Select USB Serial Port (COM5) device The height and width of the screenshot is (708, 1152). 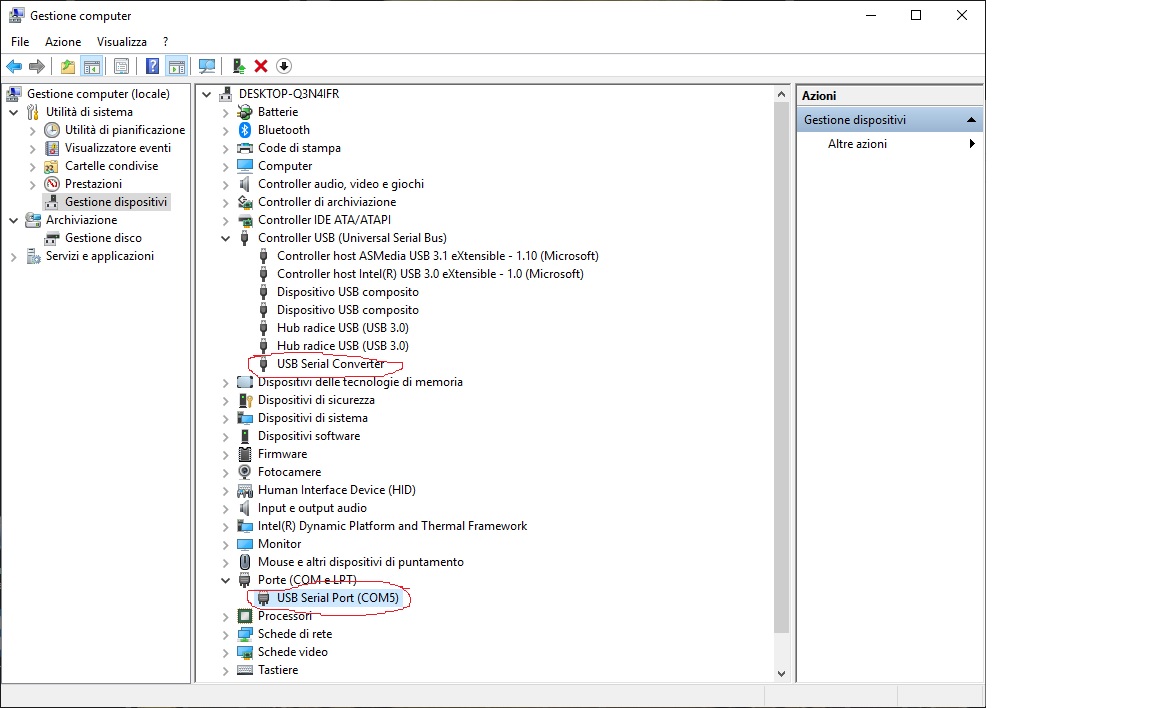(337, 598)
